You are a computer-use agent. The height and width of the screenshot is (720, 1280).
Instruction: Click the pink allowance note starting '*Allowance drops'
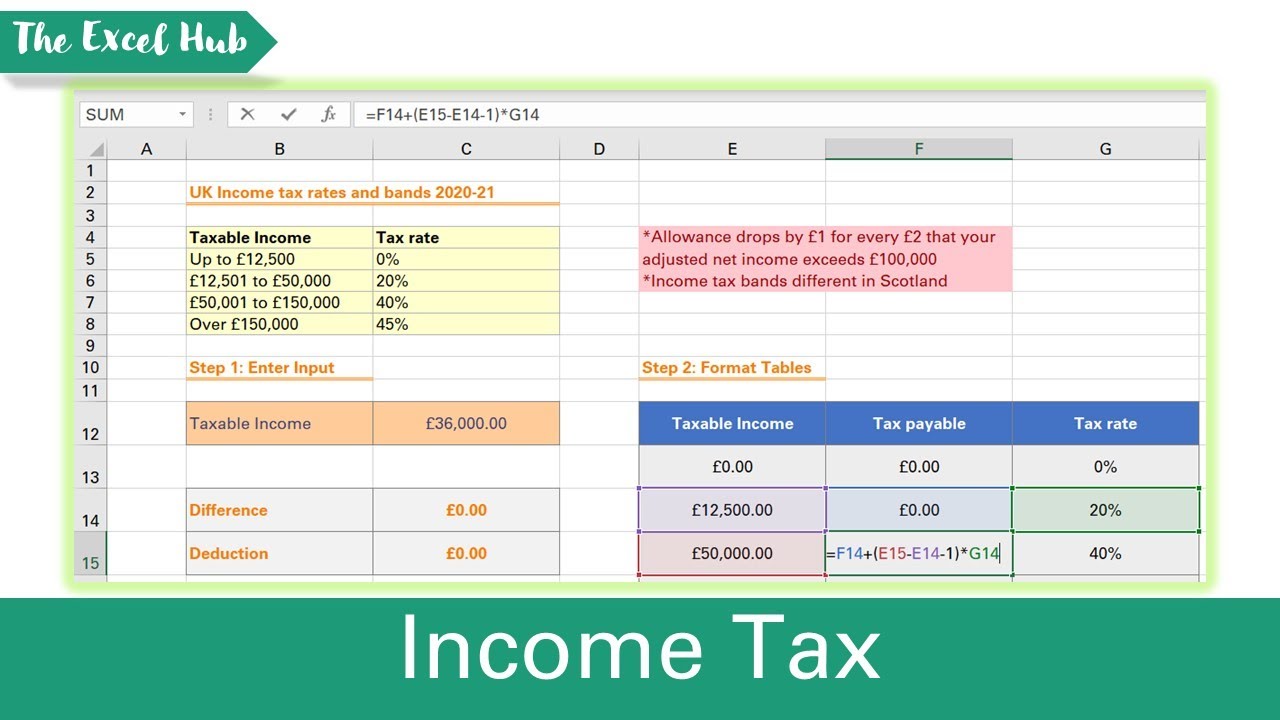819,248
